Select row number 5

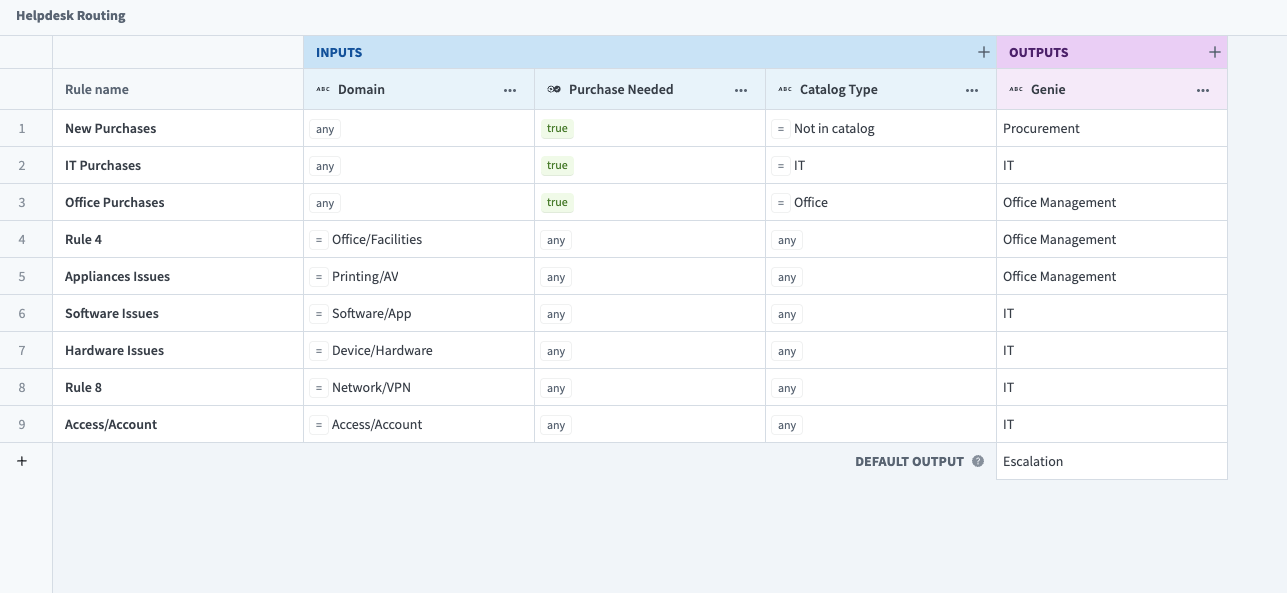click(22, 277)
